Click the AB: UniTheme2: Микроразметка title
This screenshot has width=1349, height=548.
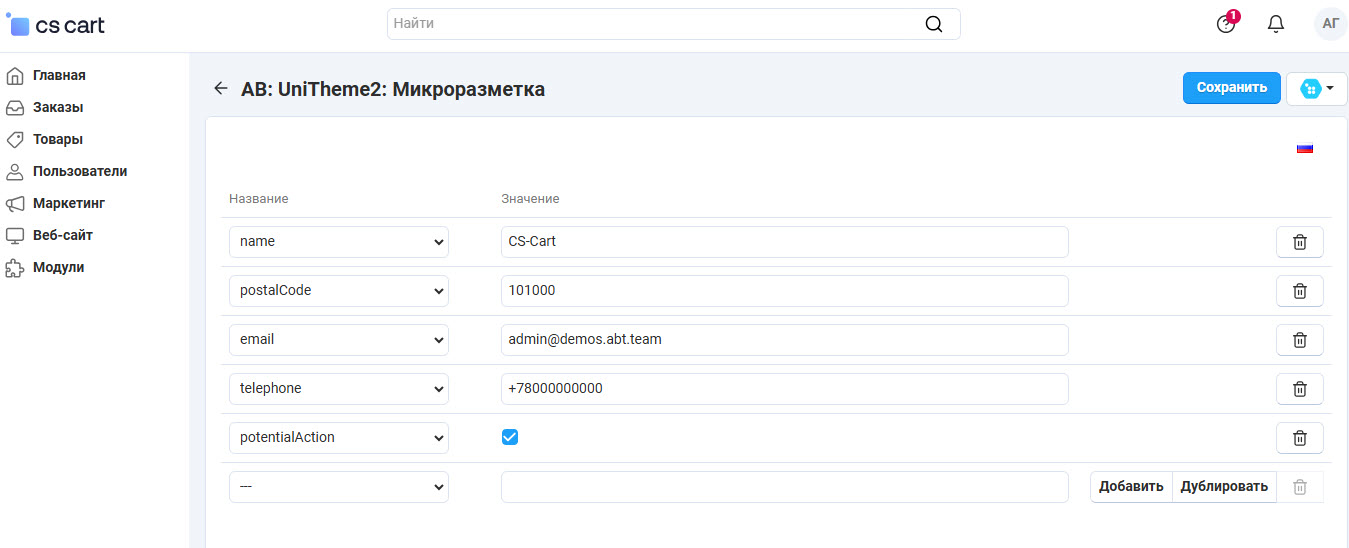[x=393, y=89]
